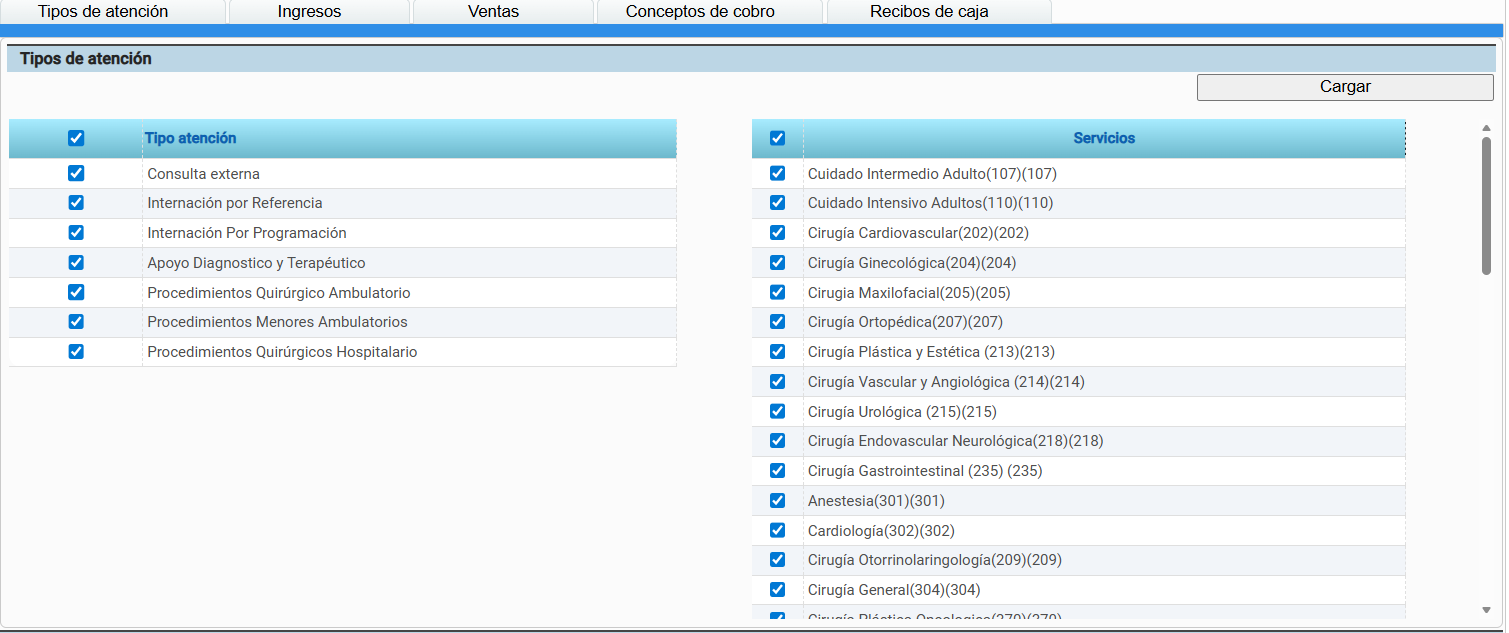Uncheck Internación por Referencia checkbox
This screenshot has width=1509, height=633.
coord(76,203)
